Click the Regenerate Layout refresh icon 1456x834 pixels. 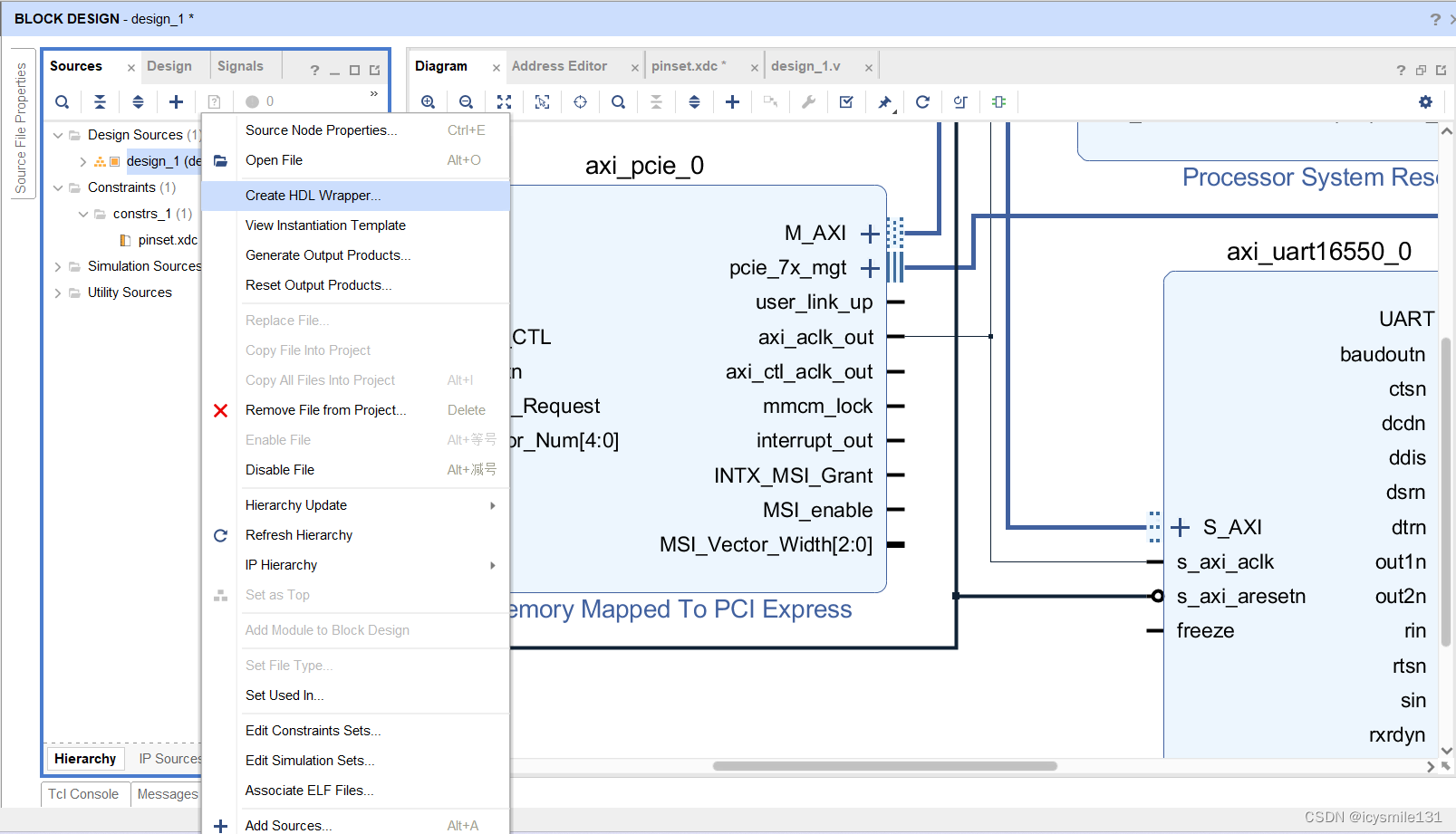click(x=922, y=101)
